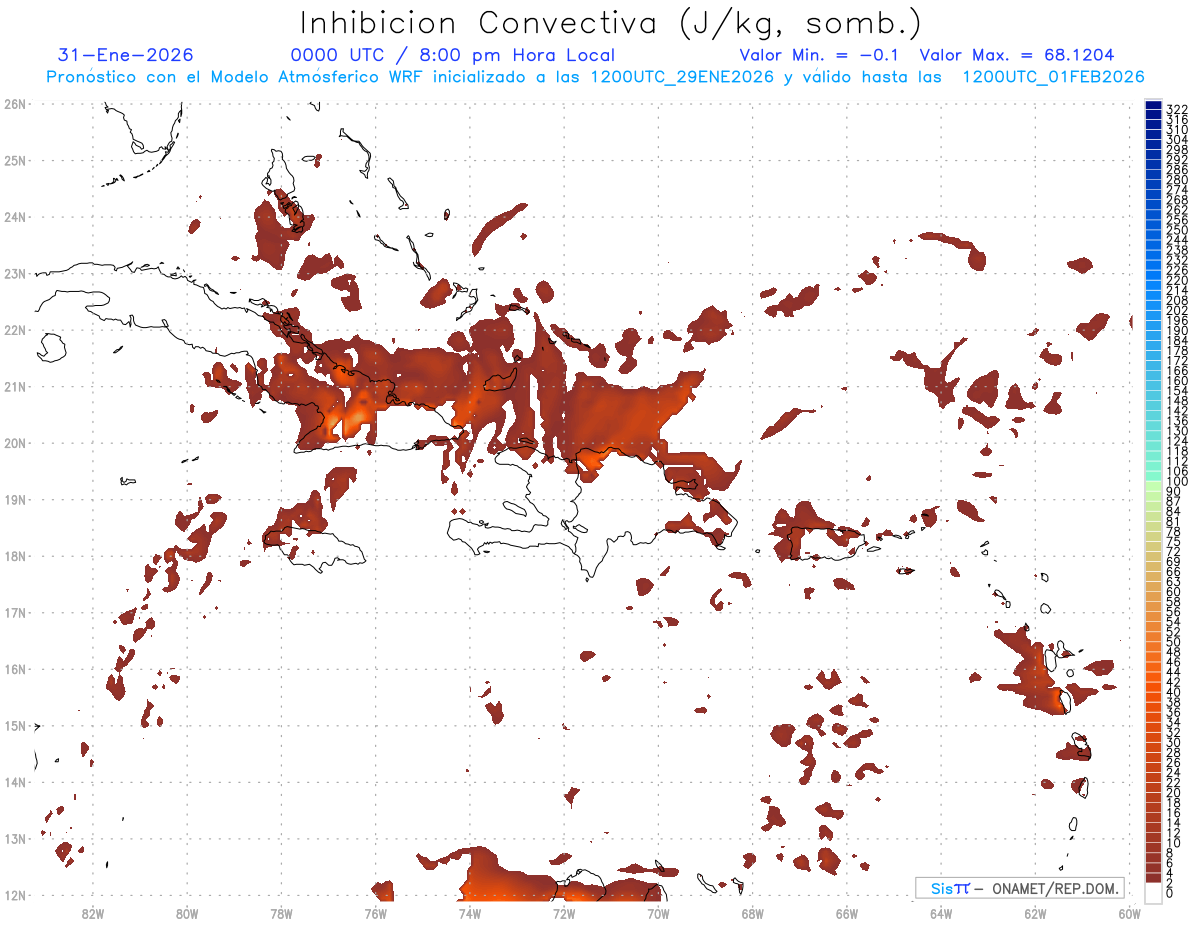The image size is (1200, 927).
Task: Click the 16N latitude label
Action: (x=16, y=669)
